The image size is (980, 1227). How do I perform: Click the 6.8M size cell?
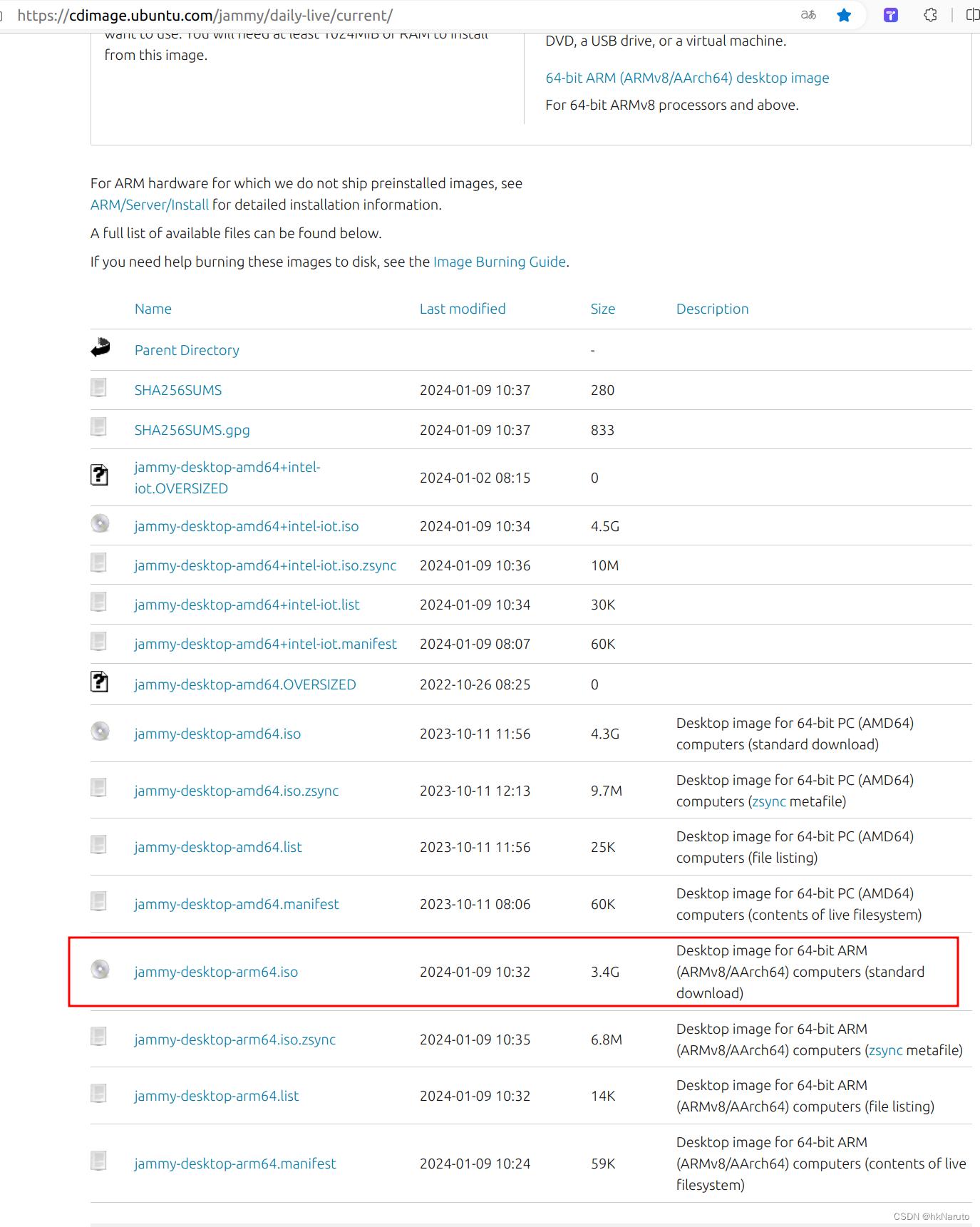(x=607, y=1039)
